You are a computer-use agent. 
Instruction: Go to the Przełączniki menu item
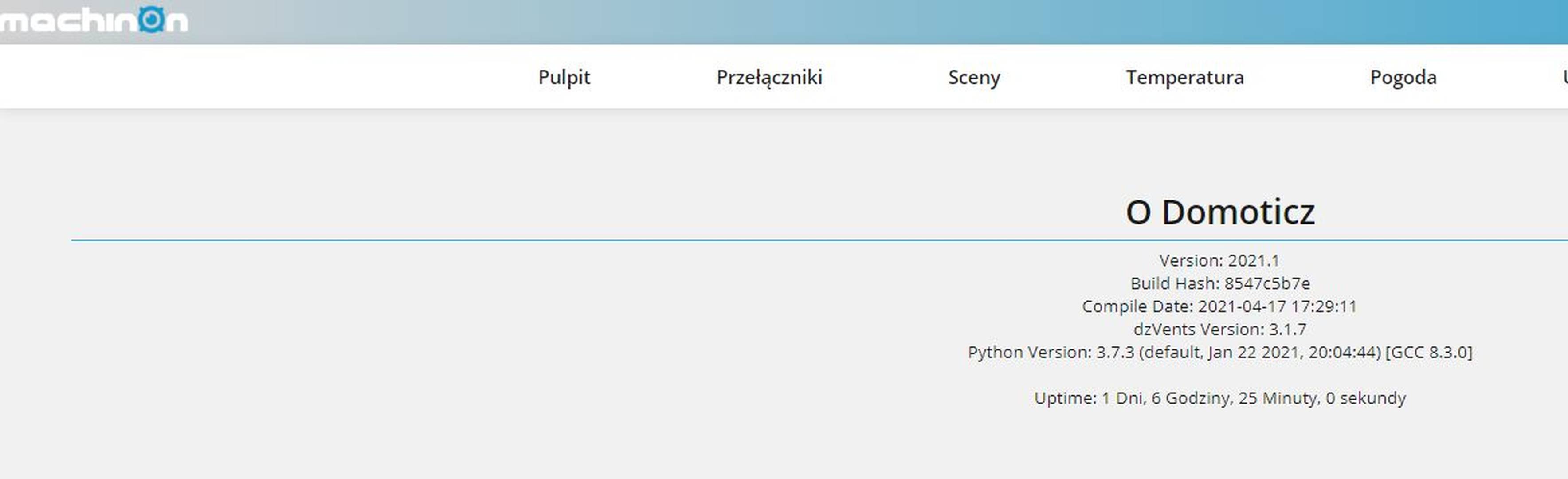[769, 77]
